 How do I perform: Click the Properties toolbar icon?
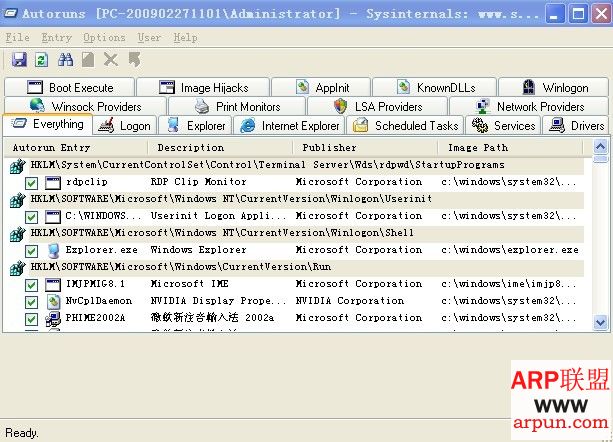(x=88, y=60)
